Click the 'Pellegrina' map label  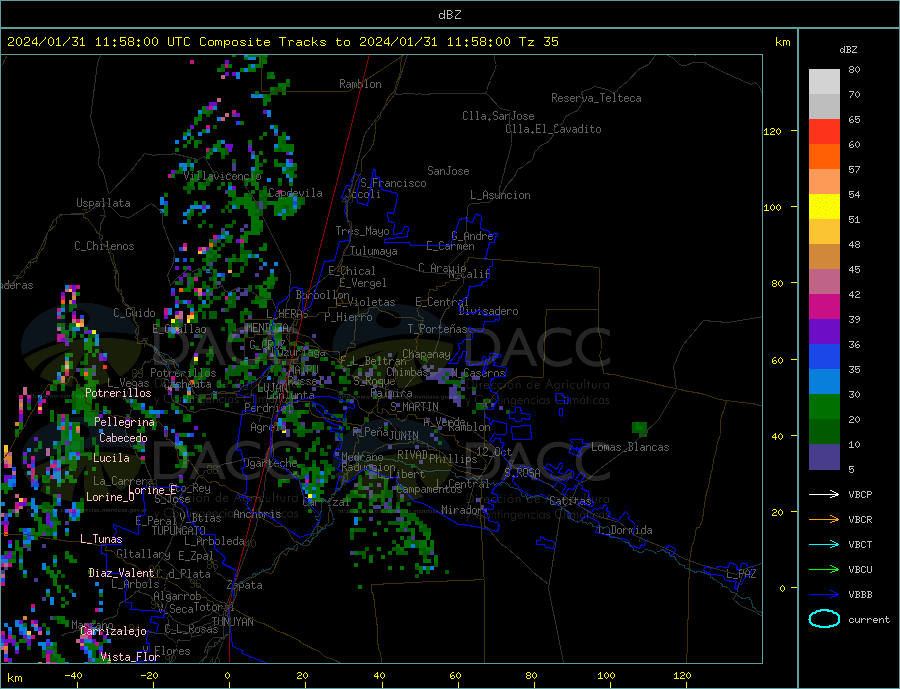(125, 422)
